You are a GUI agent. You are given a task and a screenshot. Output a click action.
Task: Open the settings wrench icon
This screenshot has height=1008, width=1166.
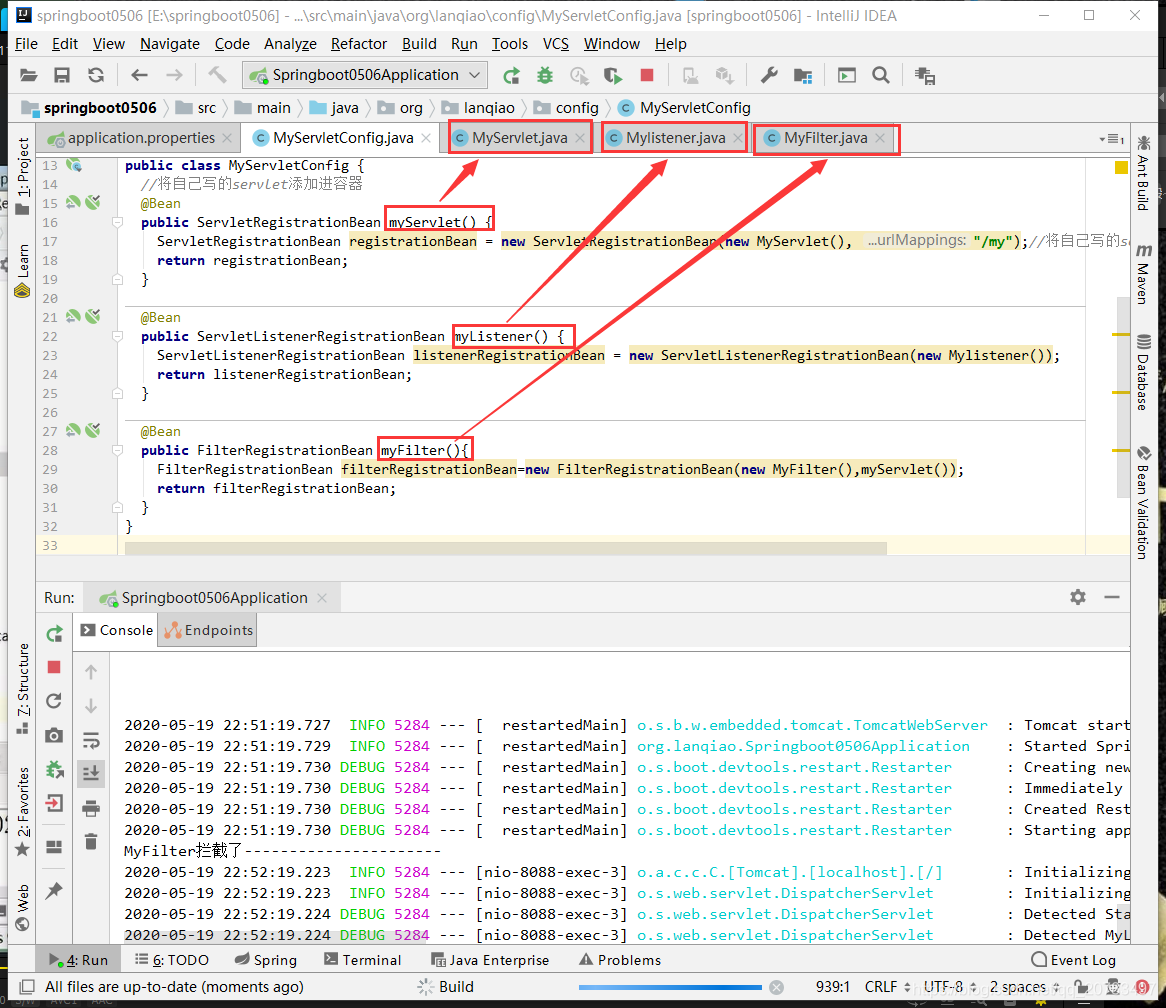click(x=769, y=75)
